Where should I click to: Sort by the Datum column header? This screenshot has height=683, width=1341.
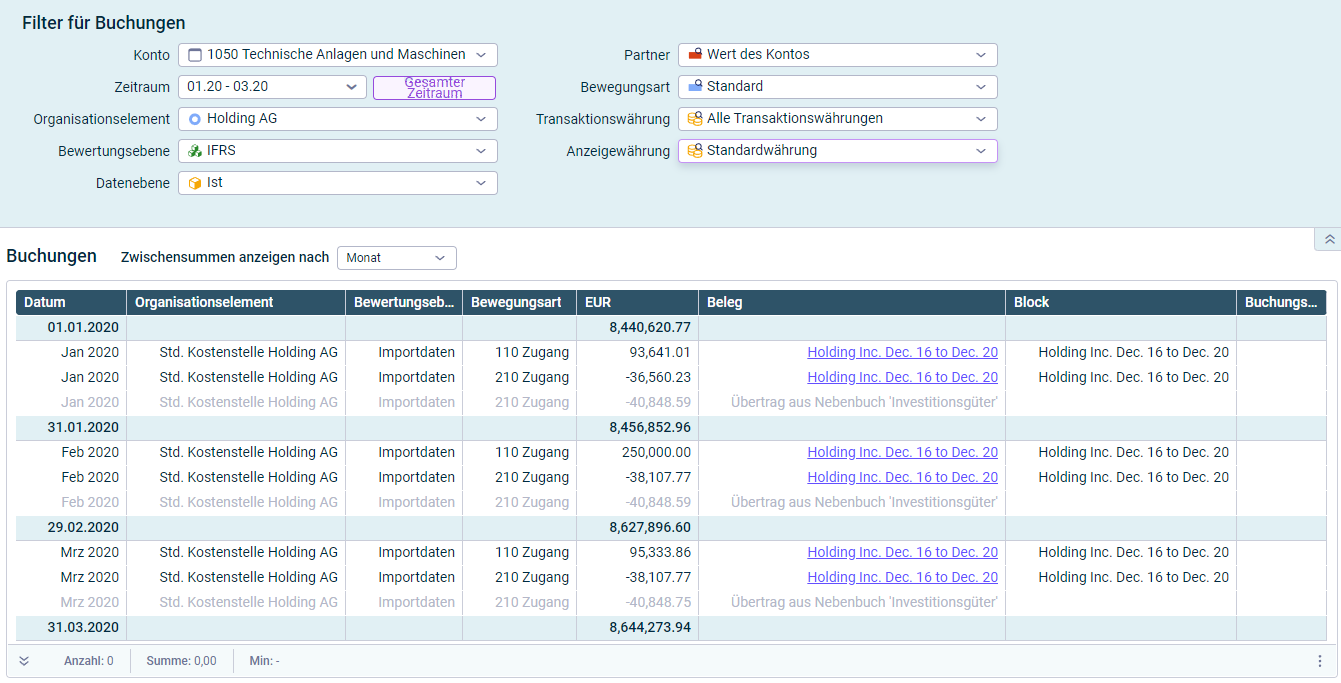tap(71, 302)
